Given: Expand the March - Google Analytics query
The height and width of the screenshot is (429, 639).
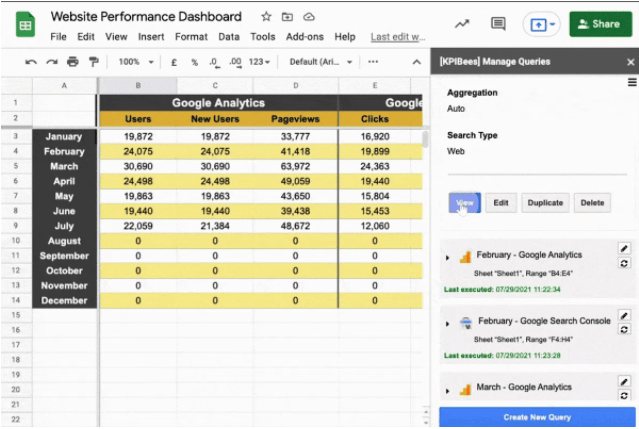Looking at the screenshot, I should tap(447, 388).
